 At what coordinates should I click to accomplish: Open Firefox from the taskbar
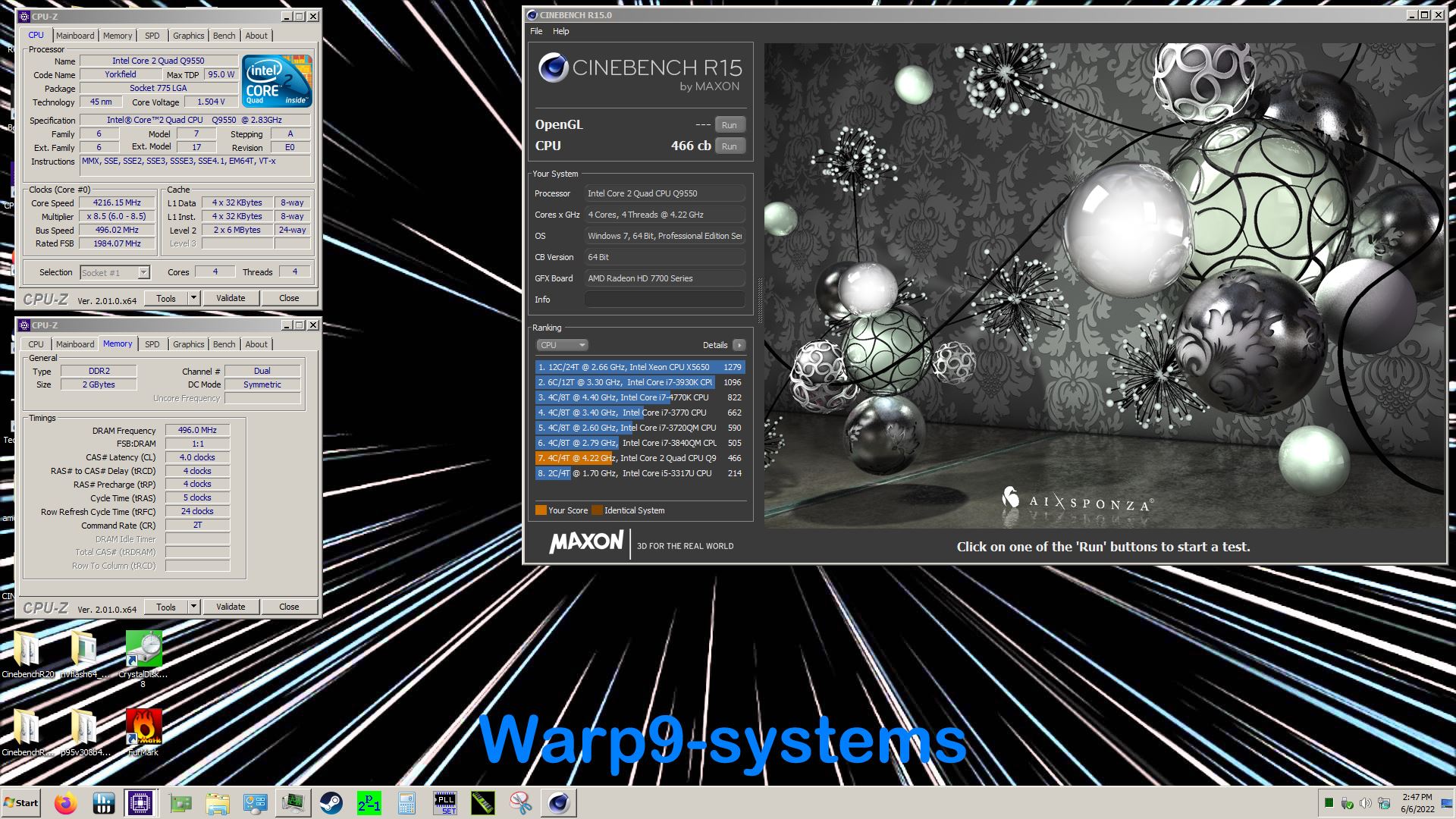66,803
